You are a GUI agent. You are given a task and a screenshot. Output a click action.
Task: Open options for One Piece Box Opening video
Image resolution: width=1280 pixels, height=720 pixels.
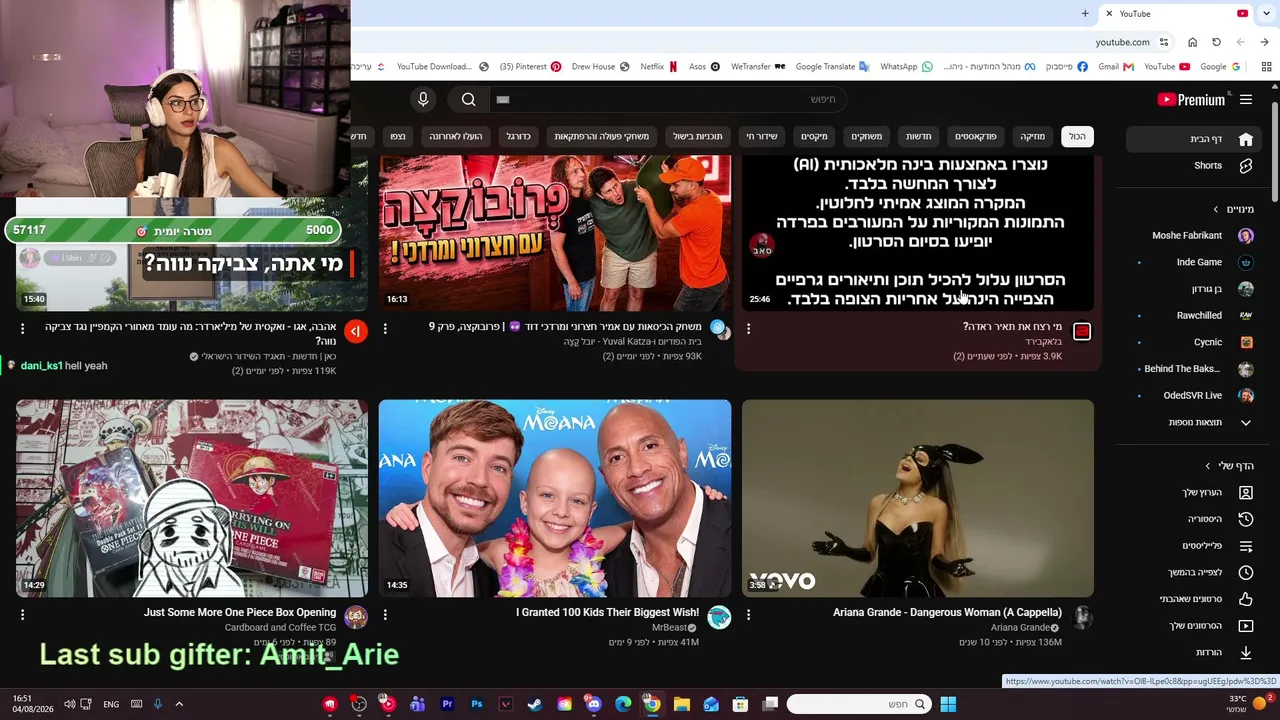tap(22, 614)
